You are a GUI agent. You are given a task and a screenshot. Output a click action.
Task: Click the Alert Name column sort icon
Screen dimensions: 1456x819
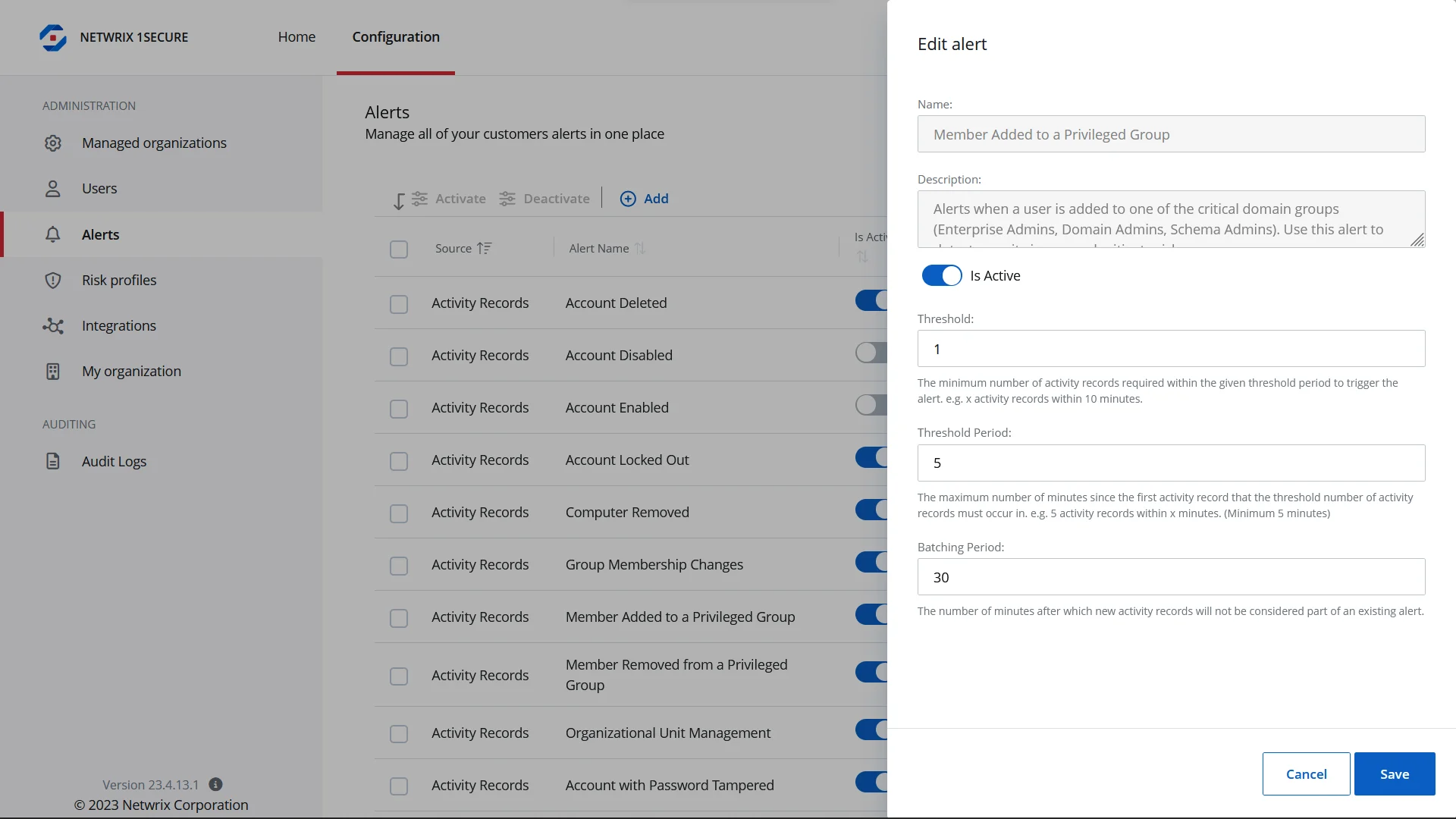point(640,248)
